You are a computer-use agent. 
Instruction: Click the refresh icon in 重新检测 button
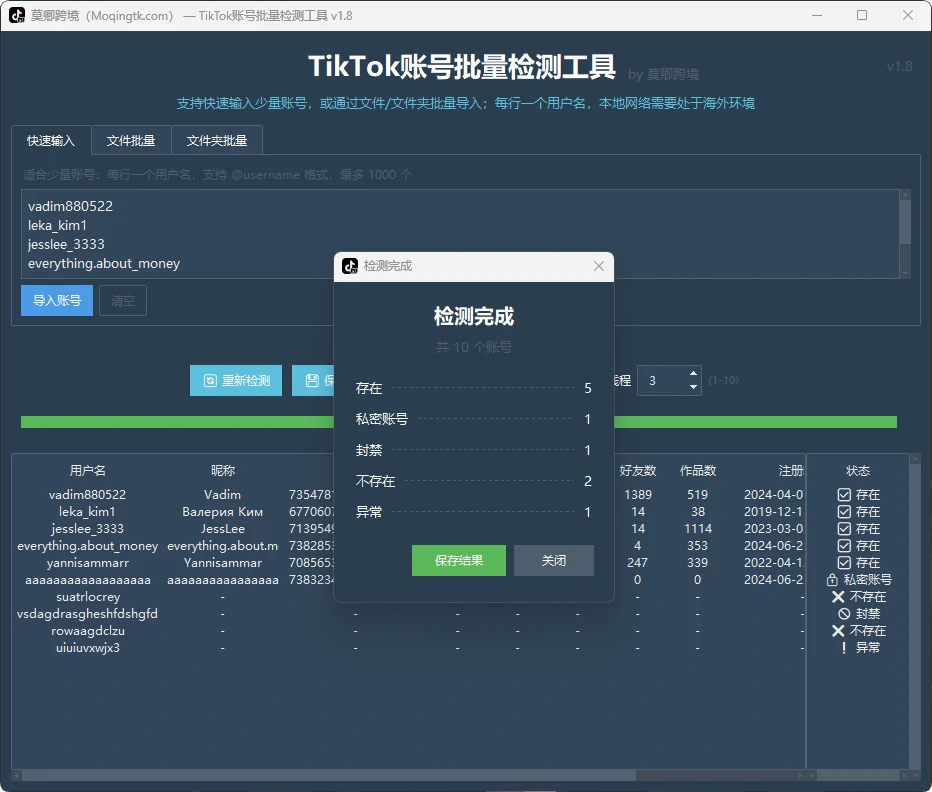[x=210, y=381]
